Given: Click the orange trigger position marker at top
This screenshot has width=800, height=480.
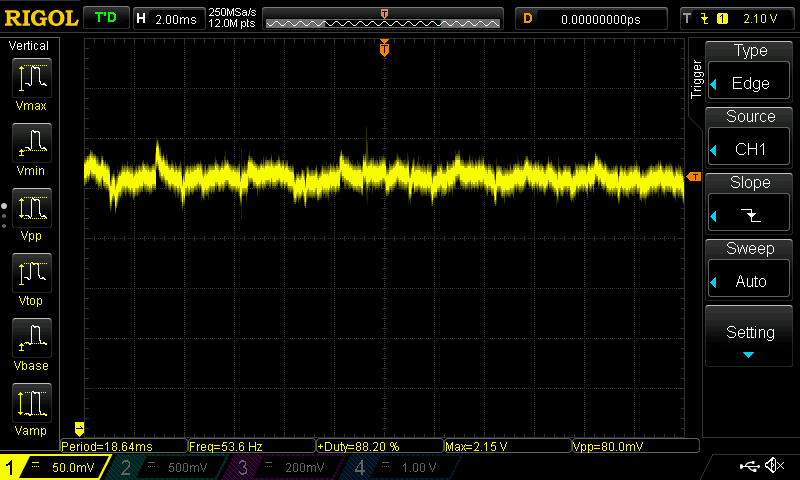Looking at the screenshot, I should [384, 47].
